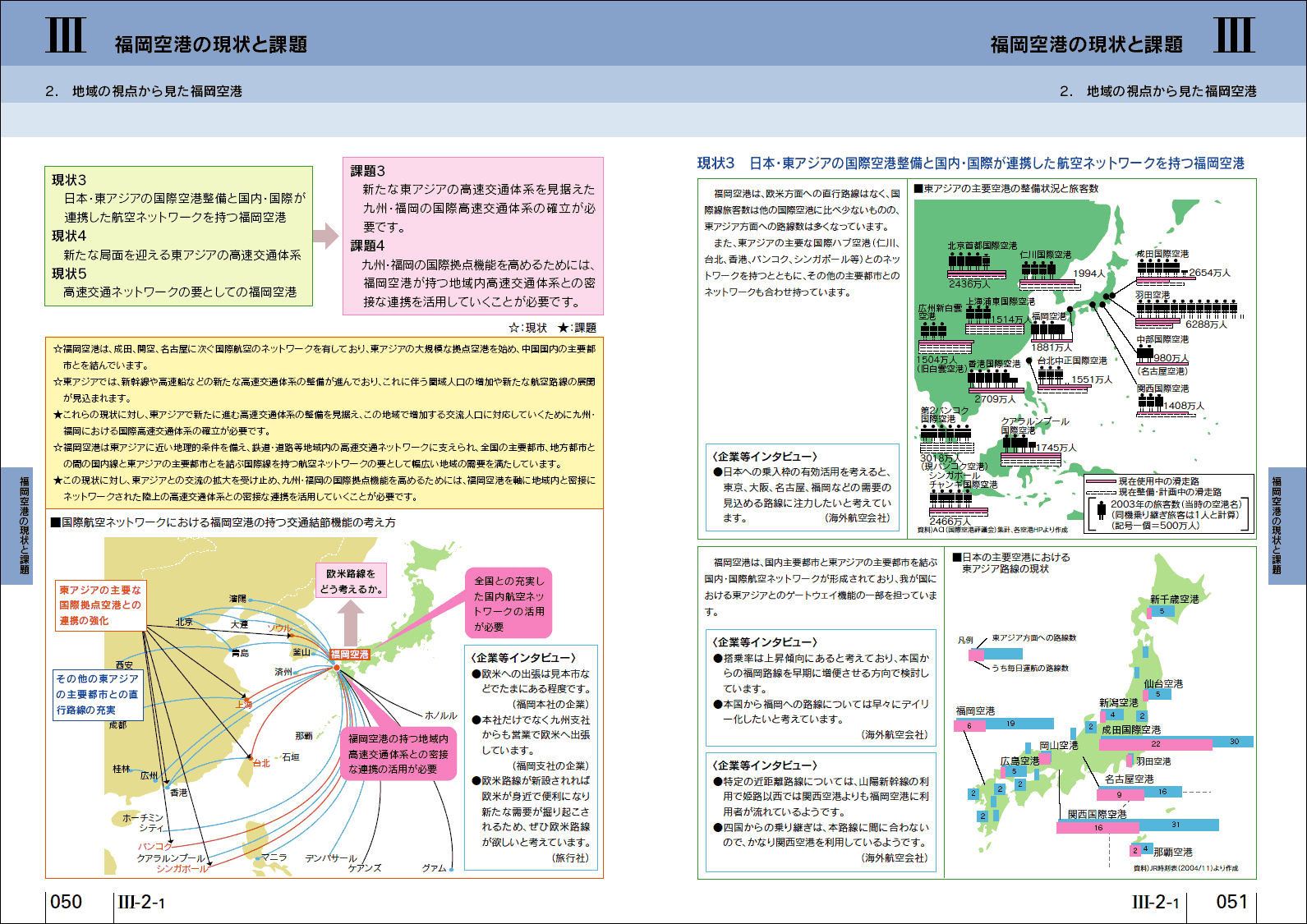Click the 仙台空港 label on the Japan map
This screenshot has height=924, width=1307.
point(1163,683)
